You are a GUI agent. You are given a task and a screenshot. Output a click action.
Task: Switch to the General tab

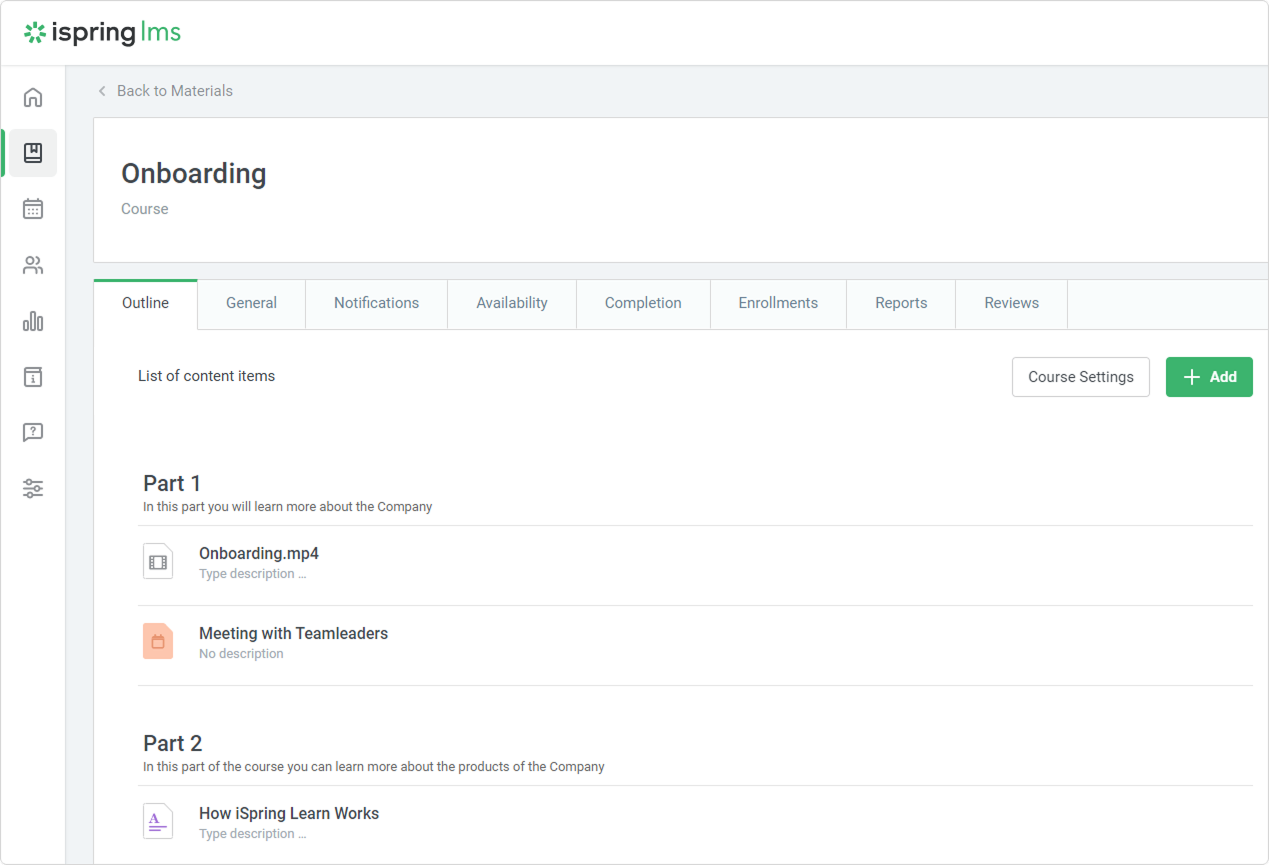[x=251, y=303]
